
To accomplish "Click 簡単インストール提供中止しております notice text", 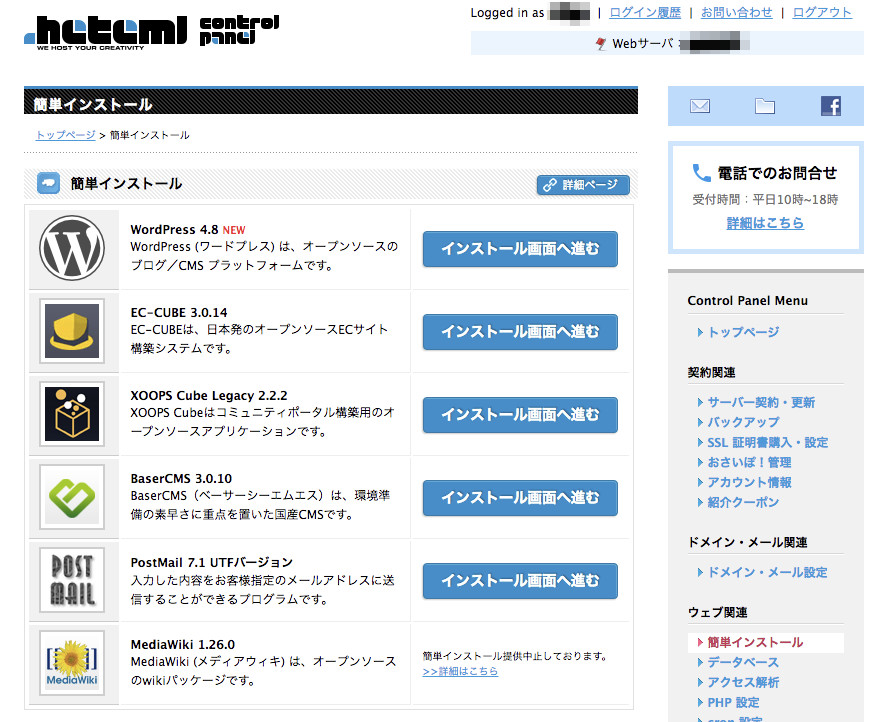I will [514, 656].
